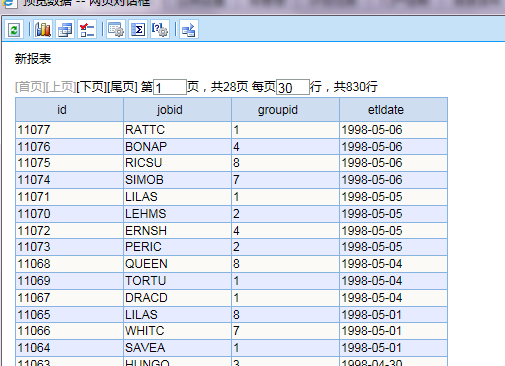
Task: Select the row cell with id 11068
Action: 69,264
